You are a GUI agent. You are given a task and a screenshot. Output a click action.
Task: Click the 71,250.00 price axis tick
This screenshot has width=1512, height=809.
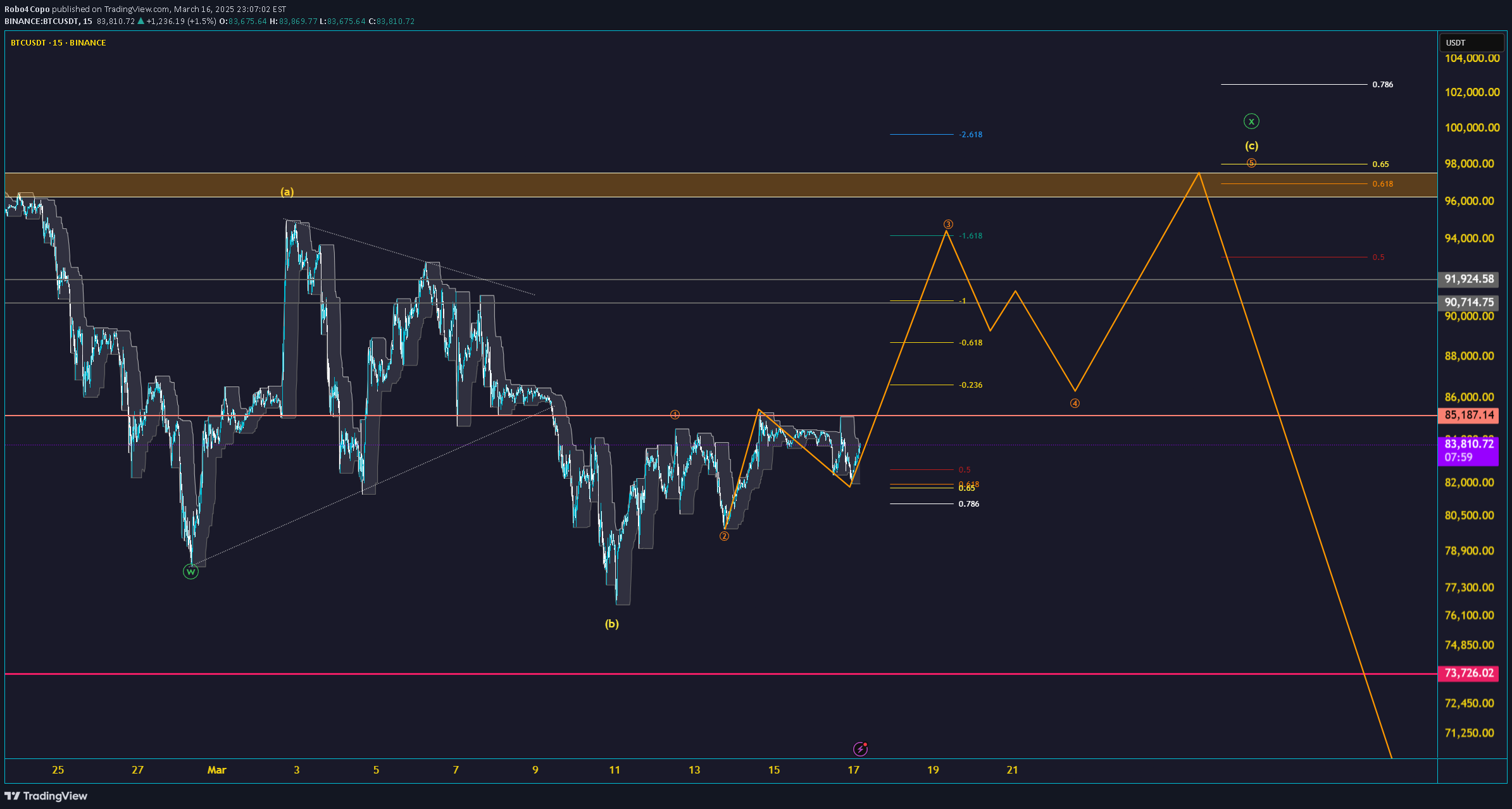(x=1469, y=733)
